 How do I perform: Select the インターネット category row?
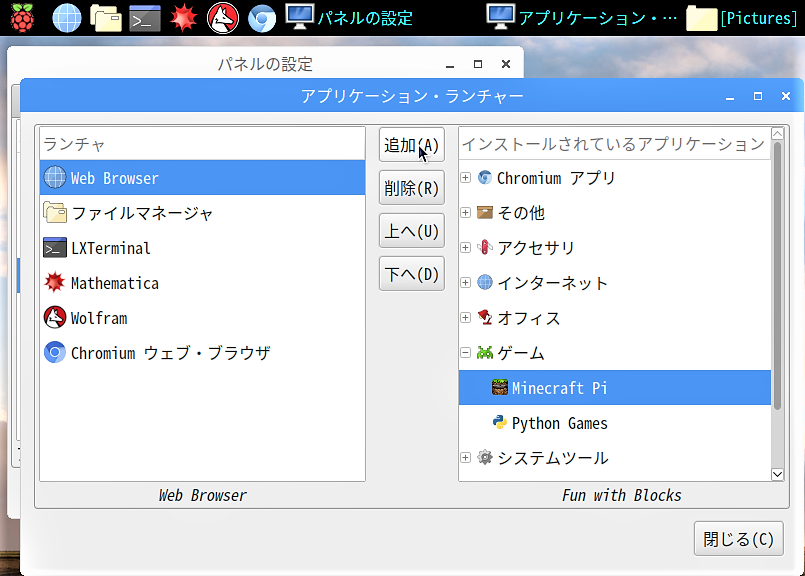pos(615,282)
